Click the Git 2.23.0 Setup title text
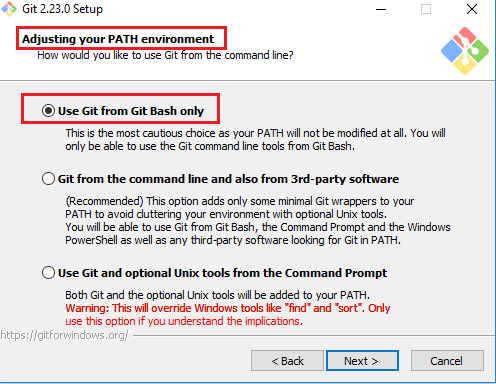496x384 pixels. [x=62, y=9]
